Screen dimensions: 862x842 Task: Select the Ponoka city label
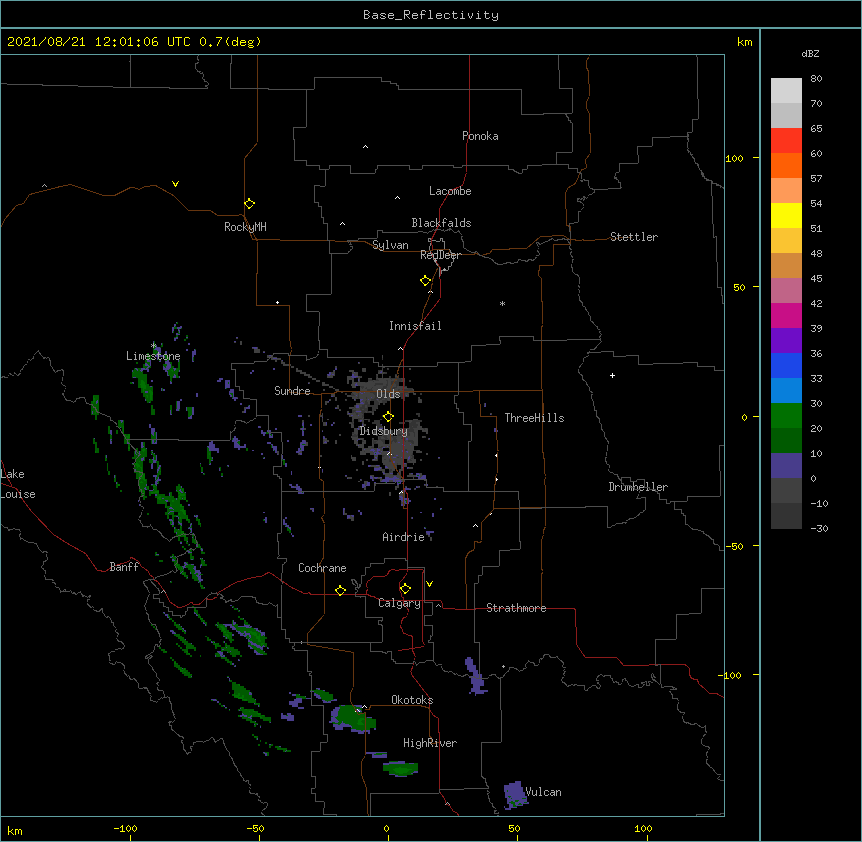point(480,136)
